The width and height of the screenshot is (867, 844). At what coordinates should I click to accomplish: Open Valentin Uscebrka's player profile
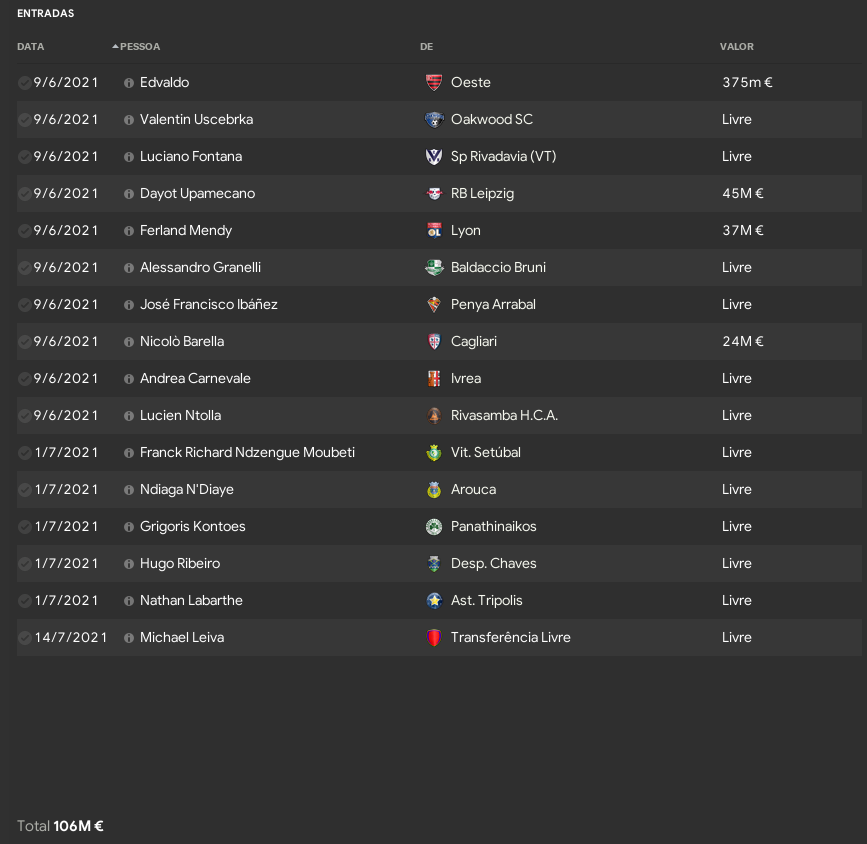pos(196,119)
